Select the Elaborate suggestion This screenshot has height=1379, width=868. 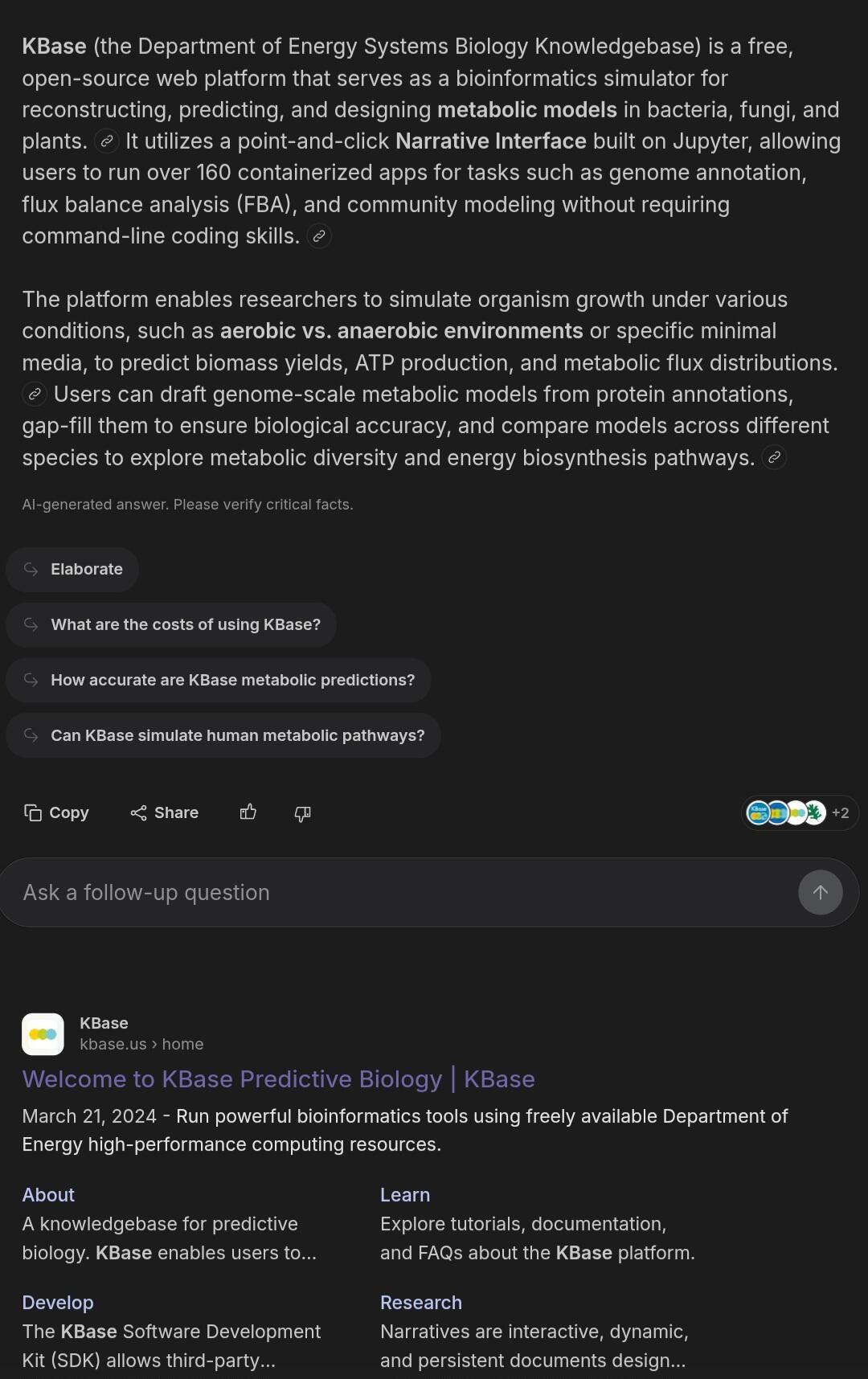[x=72, y=569]
